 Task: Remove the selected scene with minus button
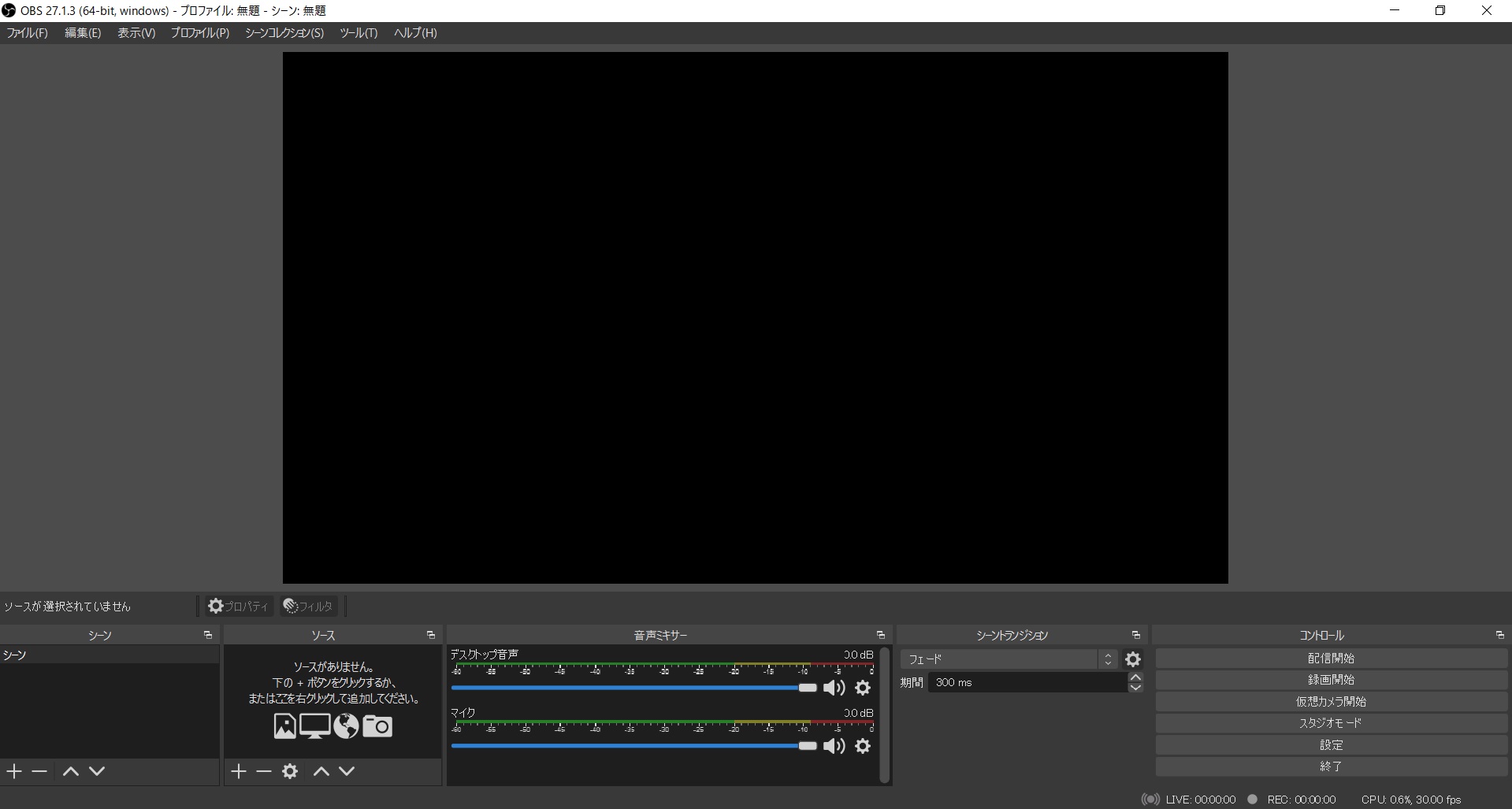(x=39, y=771)
